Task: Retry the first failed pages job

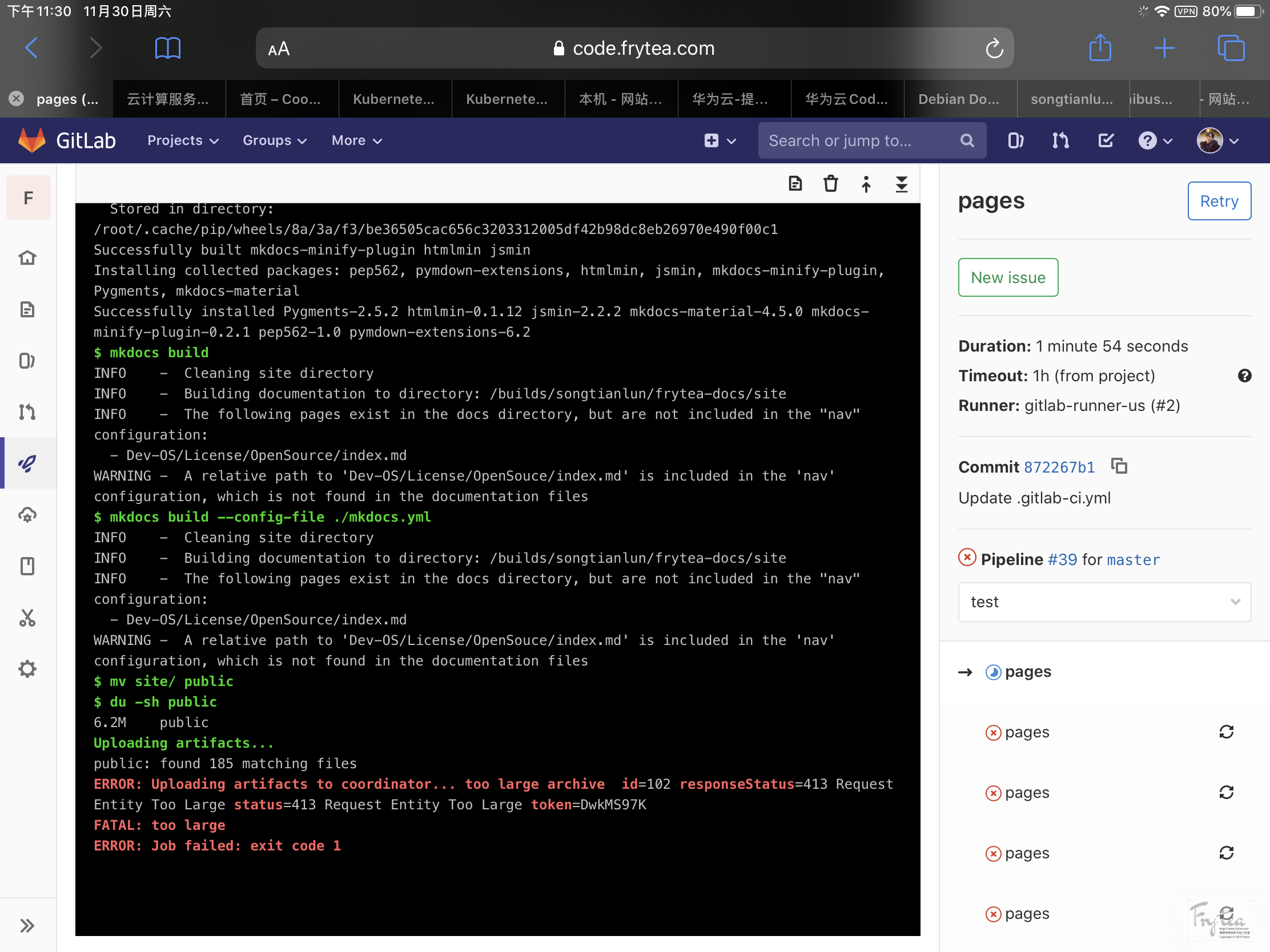Action: (x=1226, y=732)
